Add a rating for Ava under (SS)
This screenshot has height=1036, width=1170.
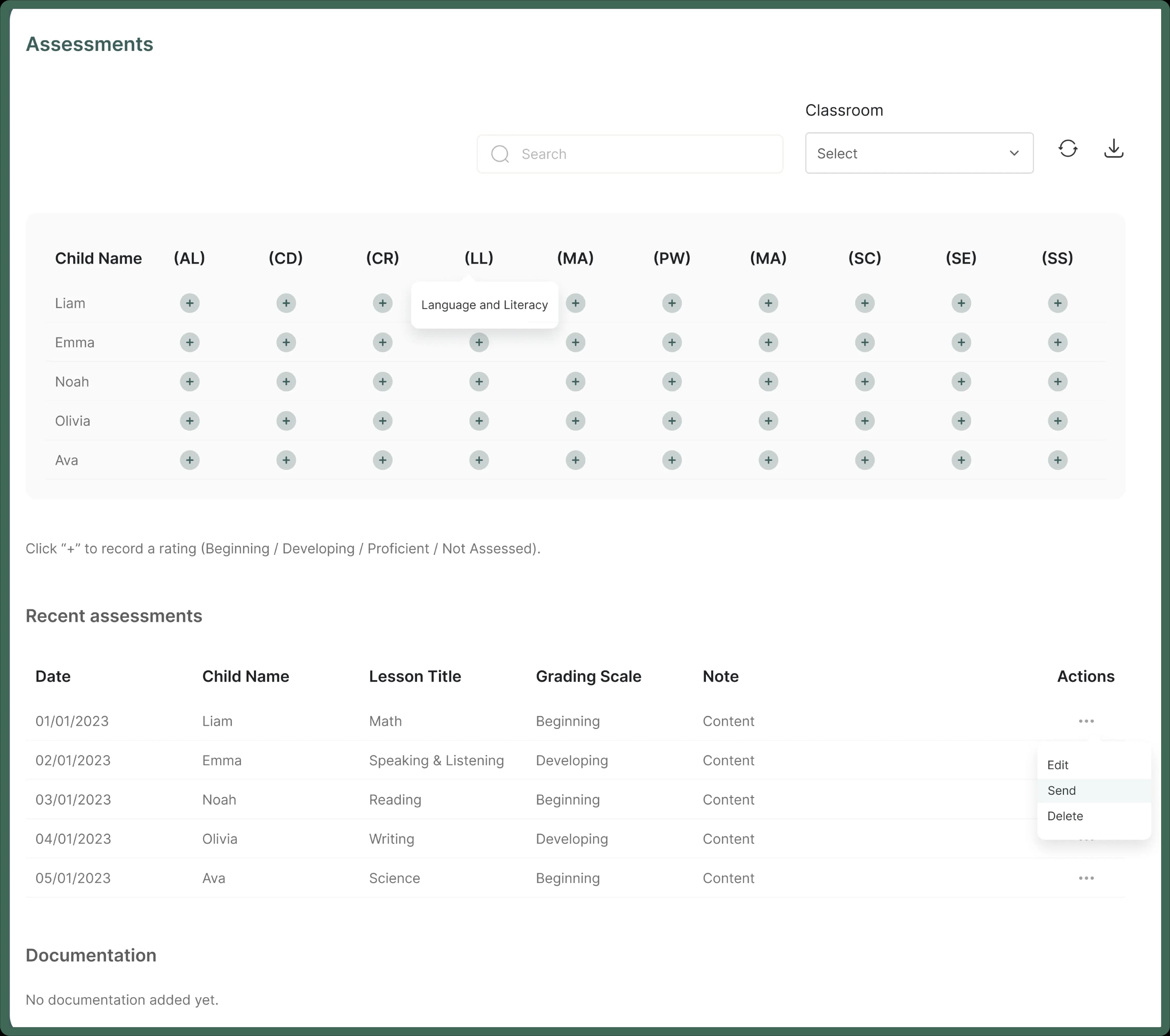point(1057,460)
